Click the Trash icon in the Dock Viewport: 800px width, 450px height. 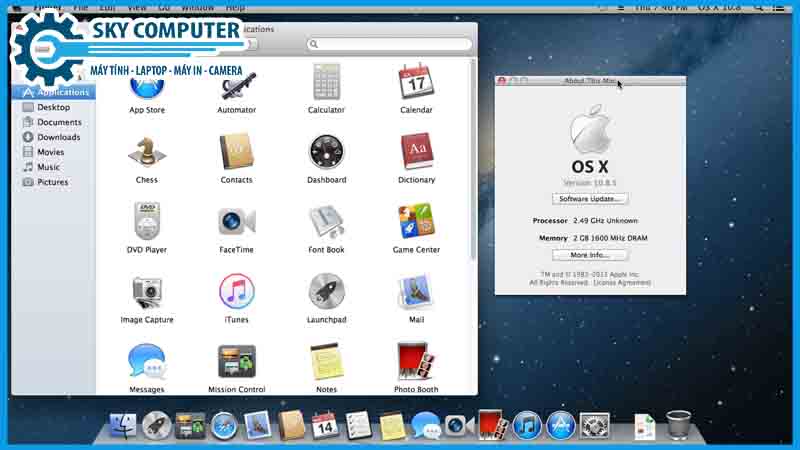point(678,425)
